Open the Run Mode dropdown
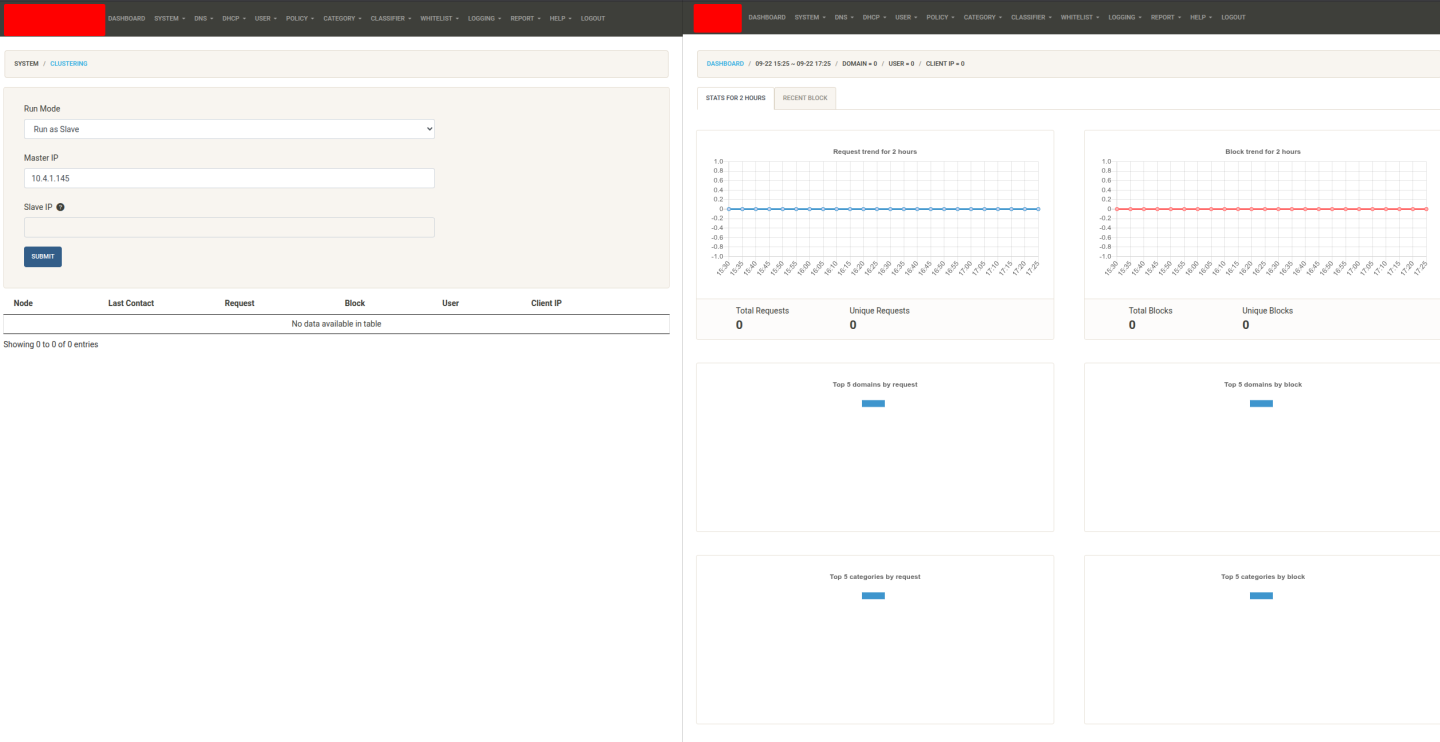 click(x=229, y=129)
